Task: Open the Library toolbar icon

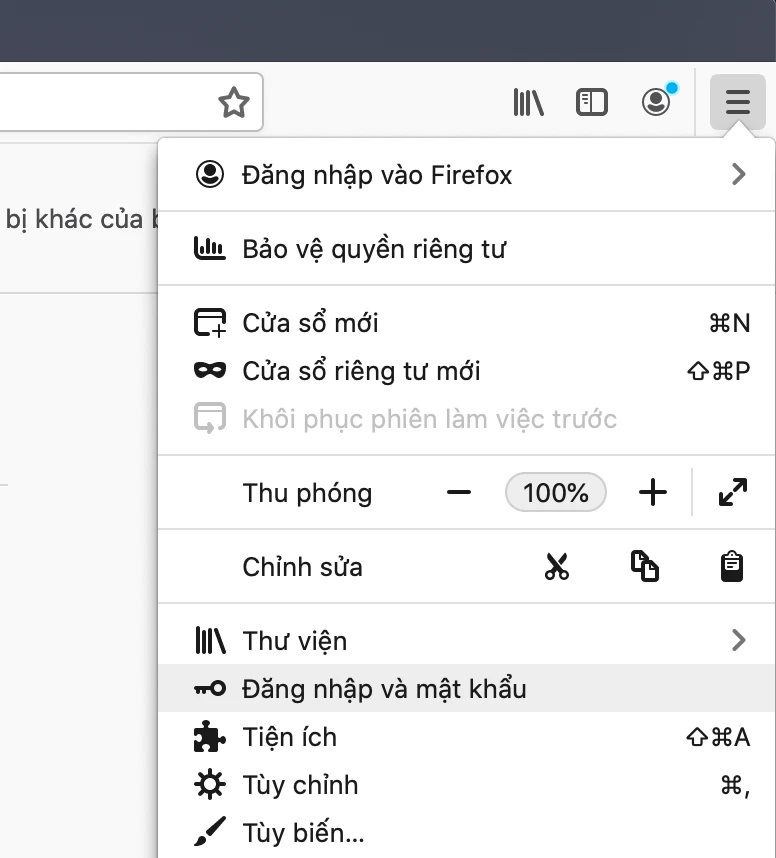Action: pyautogui.click(x=528, y=102)
